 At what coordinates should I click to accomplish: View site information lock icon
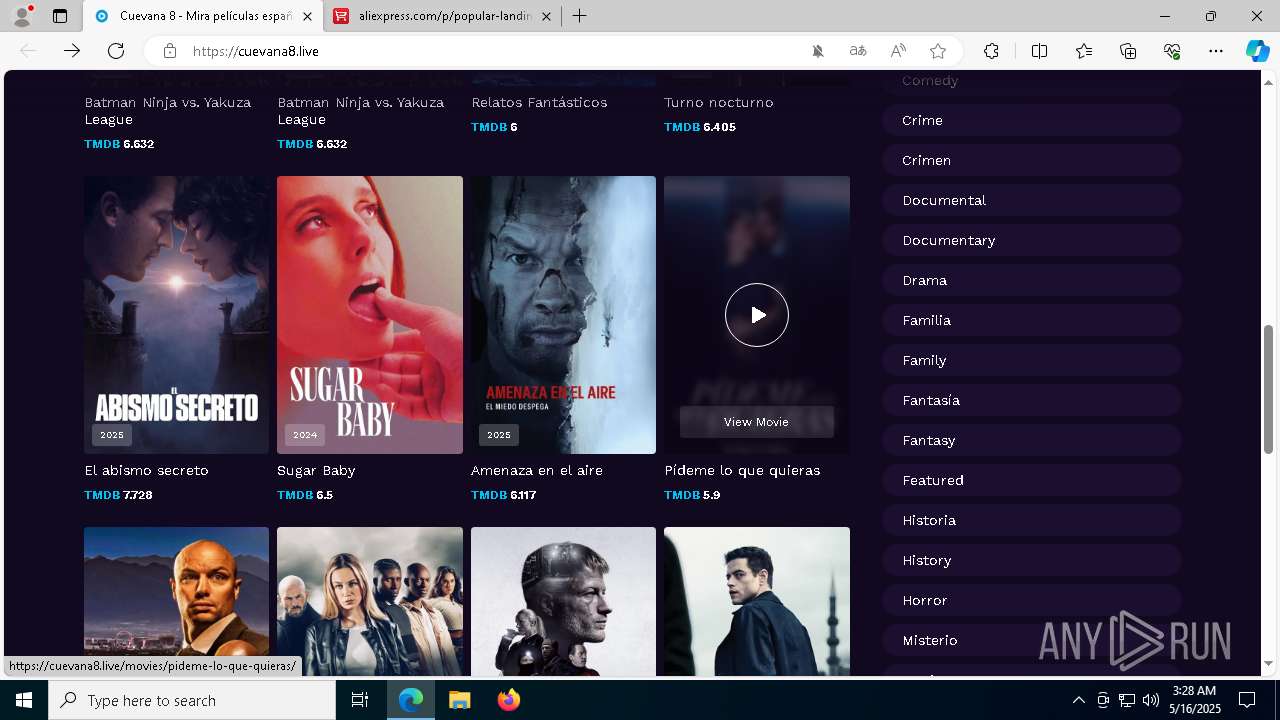click(170, 51)
